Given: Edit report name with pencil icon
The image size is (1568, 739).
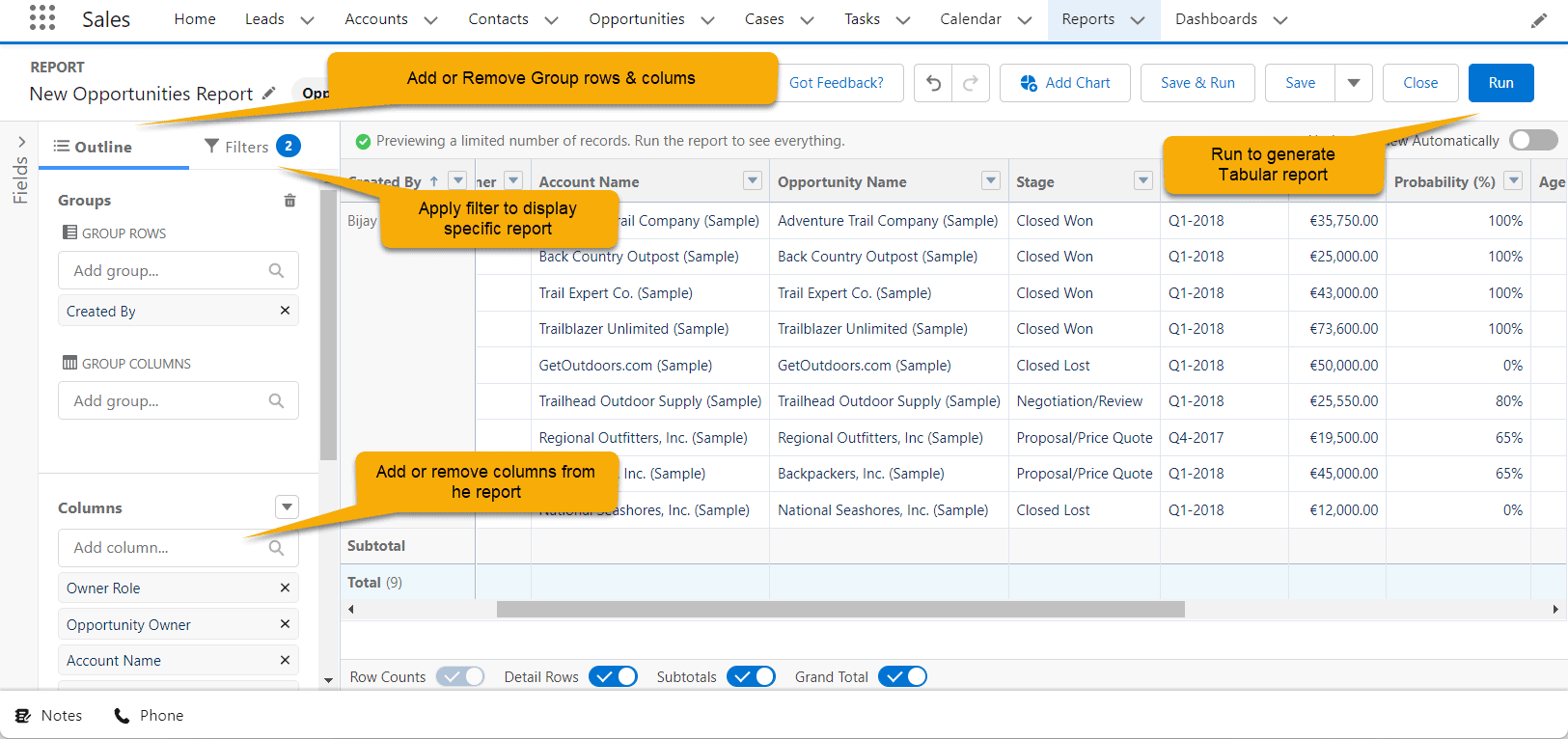Looking at the screenshot, I should click(x=269, y=93).
